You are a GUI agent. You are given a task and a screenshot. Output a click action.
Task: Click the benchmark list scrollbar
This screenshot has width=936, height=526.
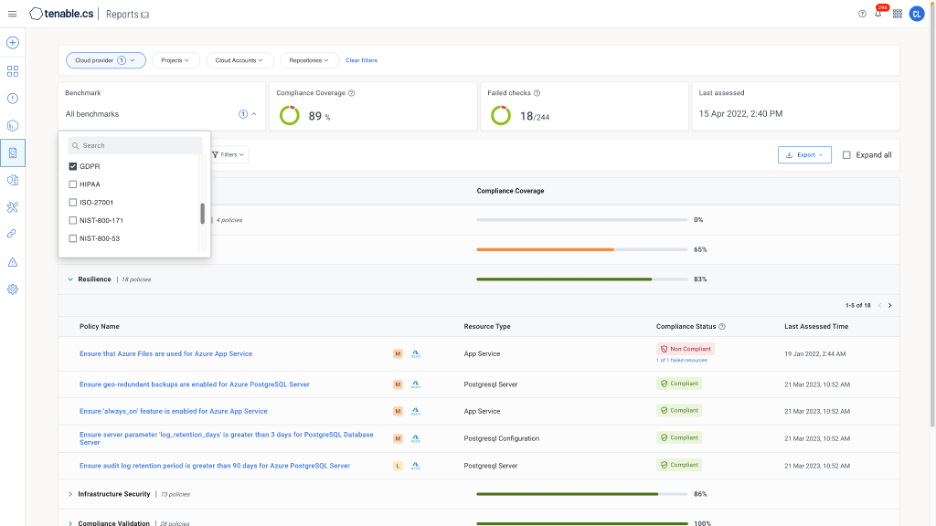tap(202, 214)
